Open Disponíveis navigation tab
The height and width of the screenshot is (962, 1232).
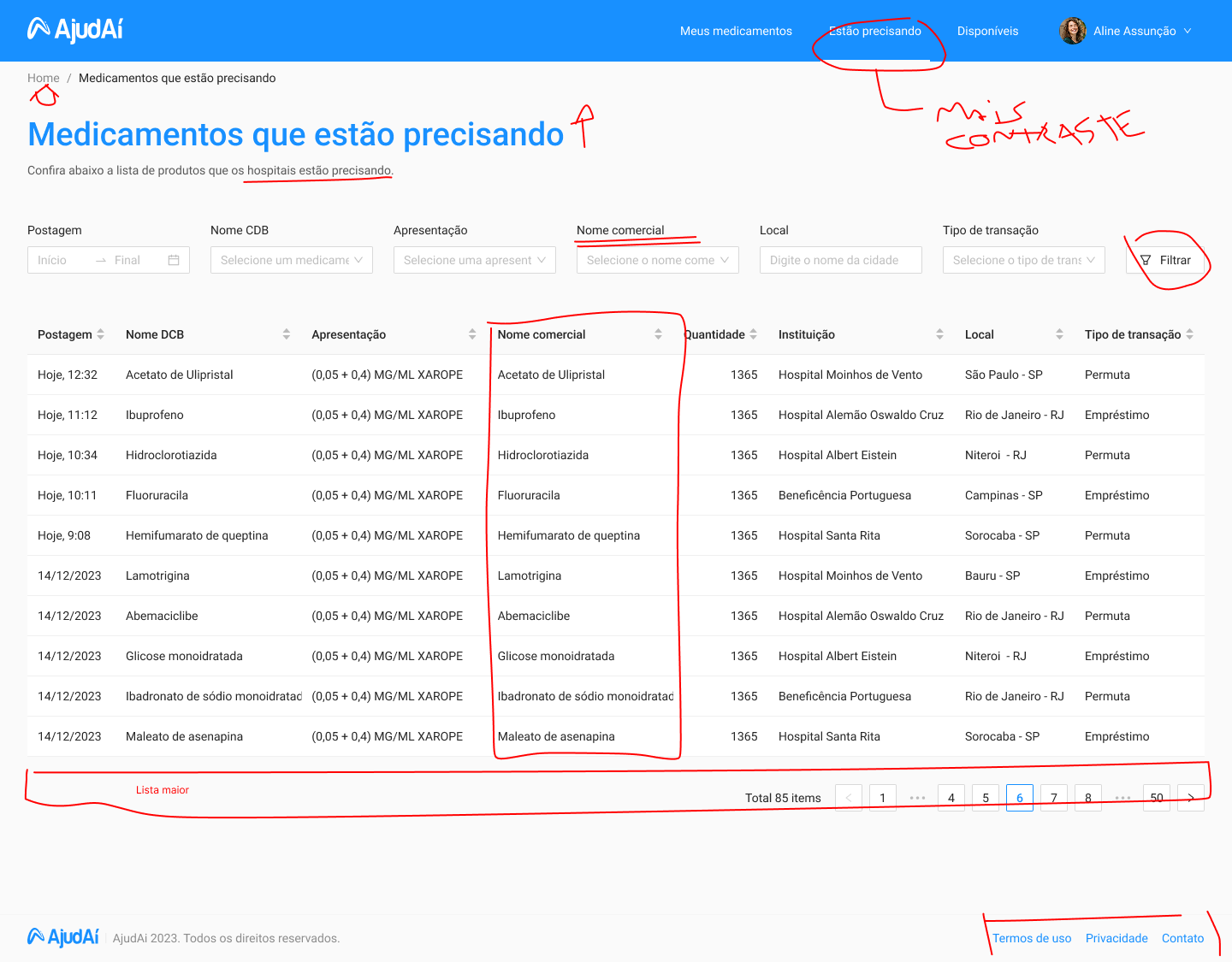click(987, 31)
